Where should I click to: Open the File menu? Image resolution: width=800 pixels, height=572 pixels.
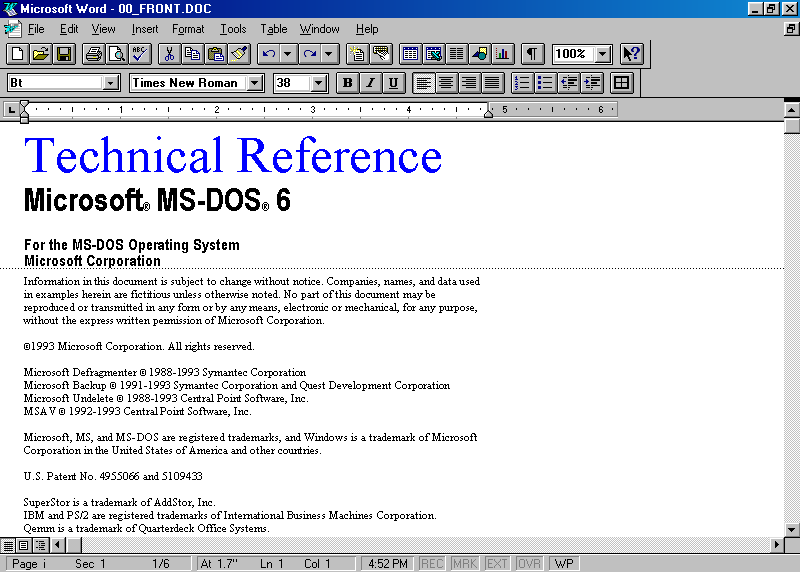(36, 29)
